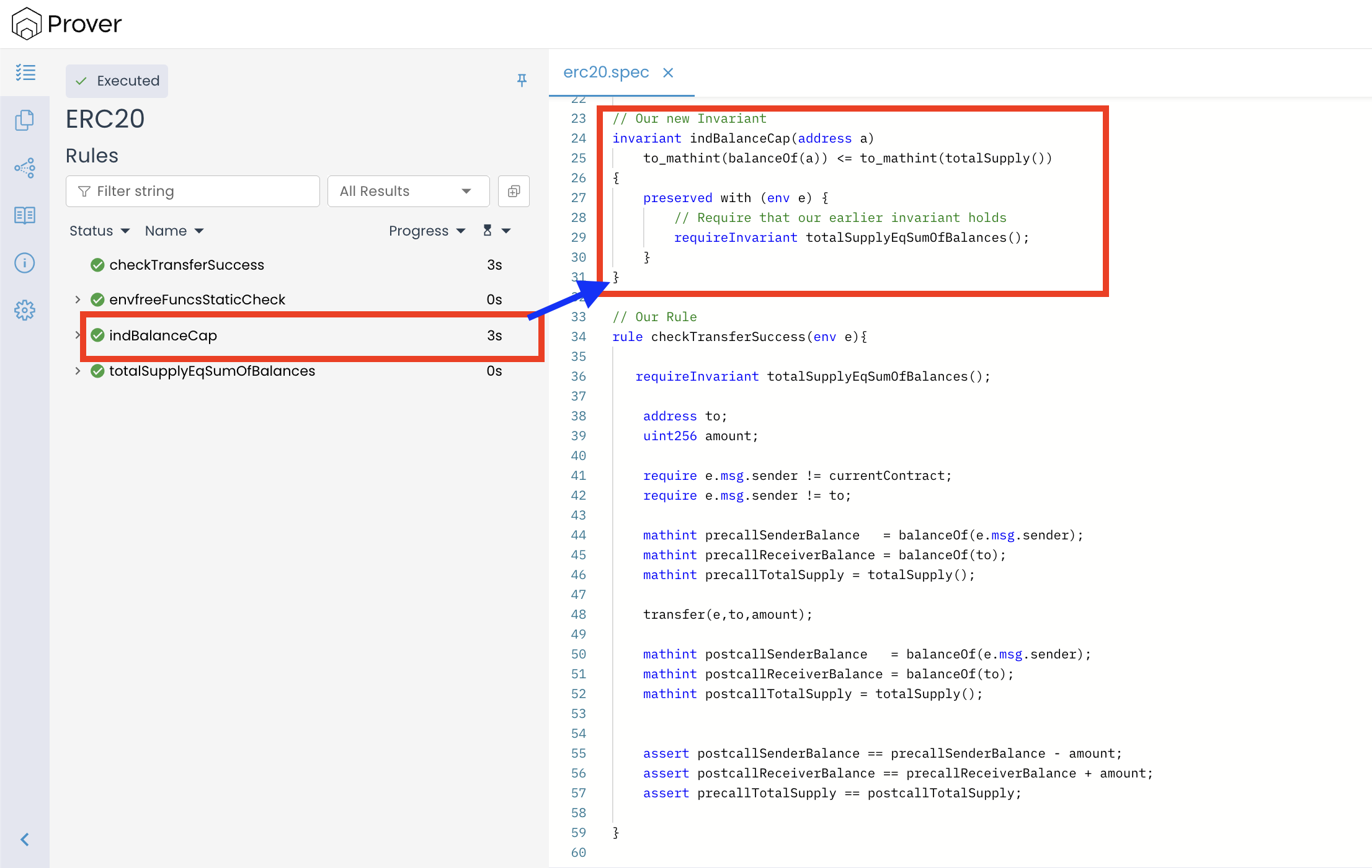Click the files copy icon in sidebar
The image size is (1372, 868).
pyautogui.click(x=25, y=120)
